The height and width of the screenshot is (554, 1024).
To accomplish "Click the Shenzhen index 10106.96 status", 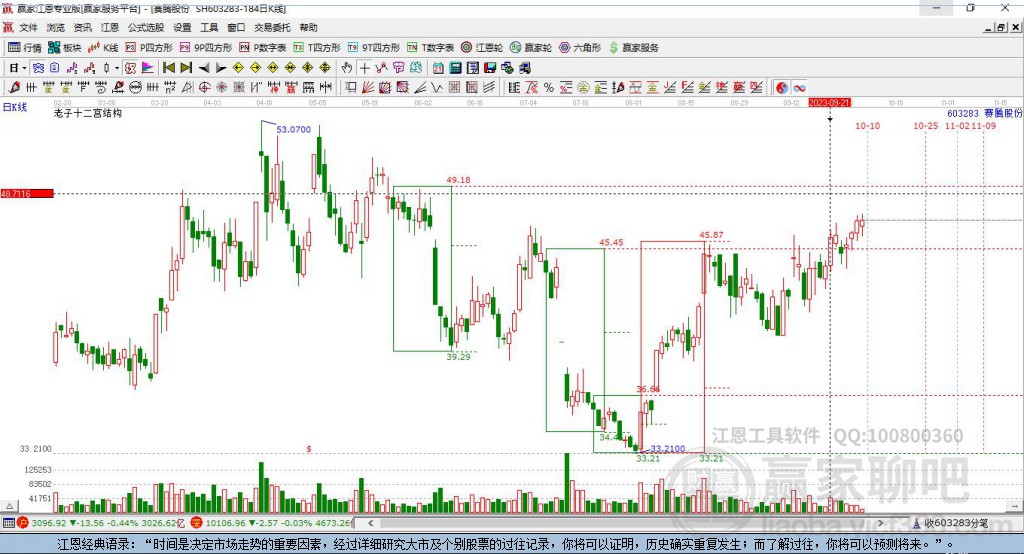I will coord(223,523).
